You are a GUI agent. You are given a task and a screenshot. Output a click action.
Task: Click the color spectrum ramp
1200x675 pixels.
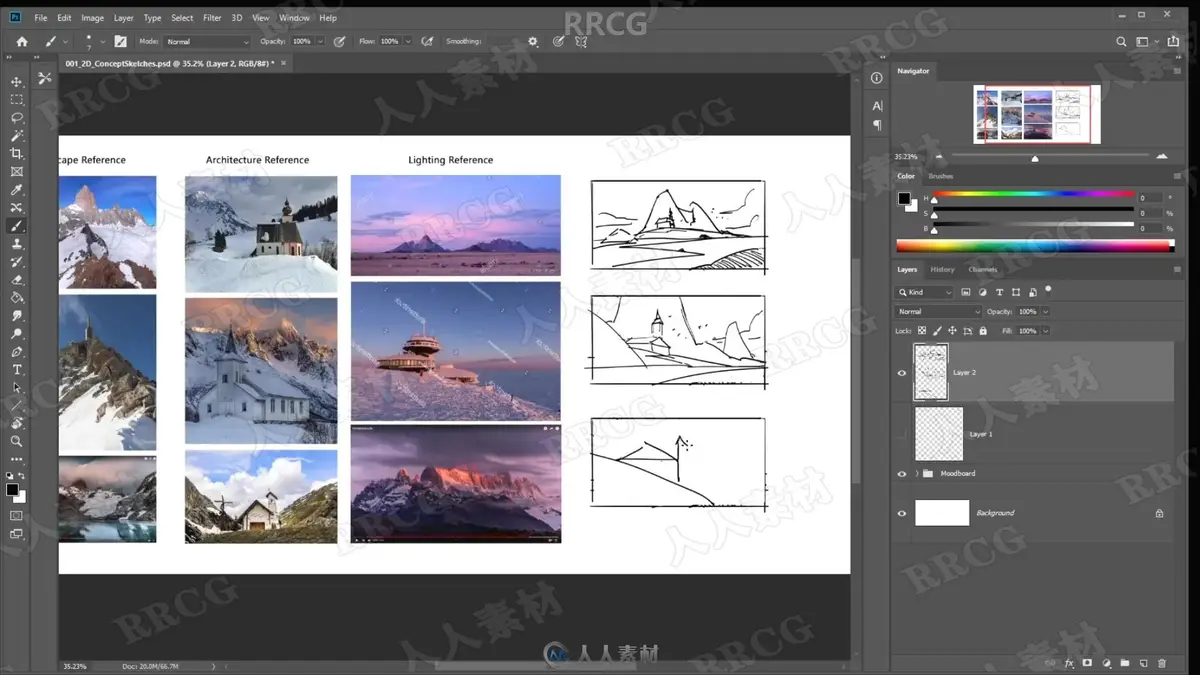pos(1034,246)
